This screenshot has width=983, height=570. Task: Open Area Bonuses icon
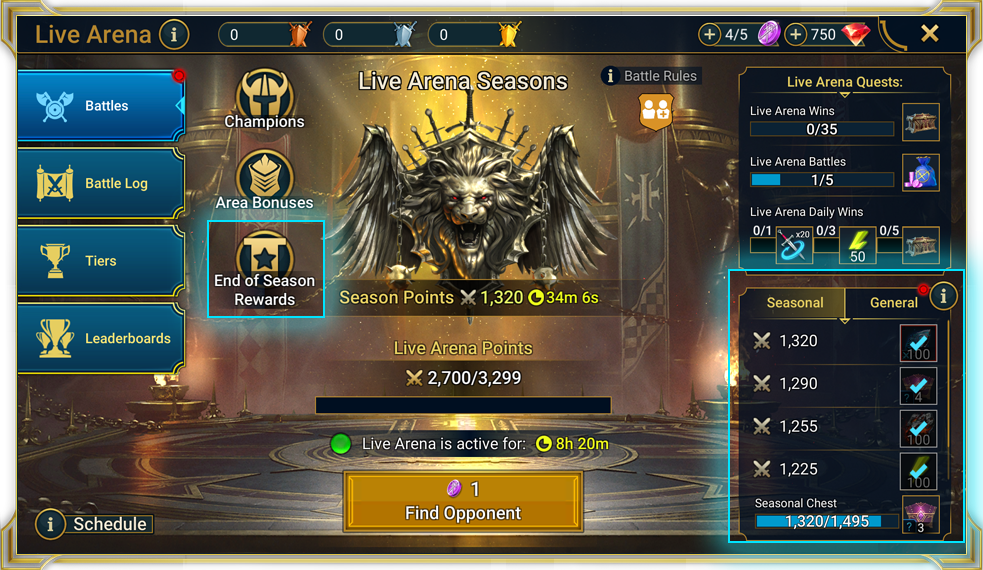point(265,180)
